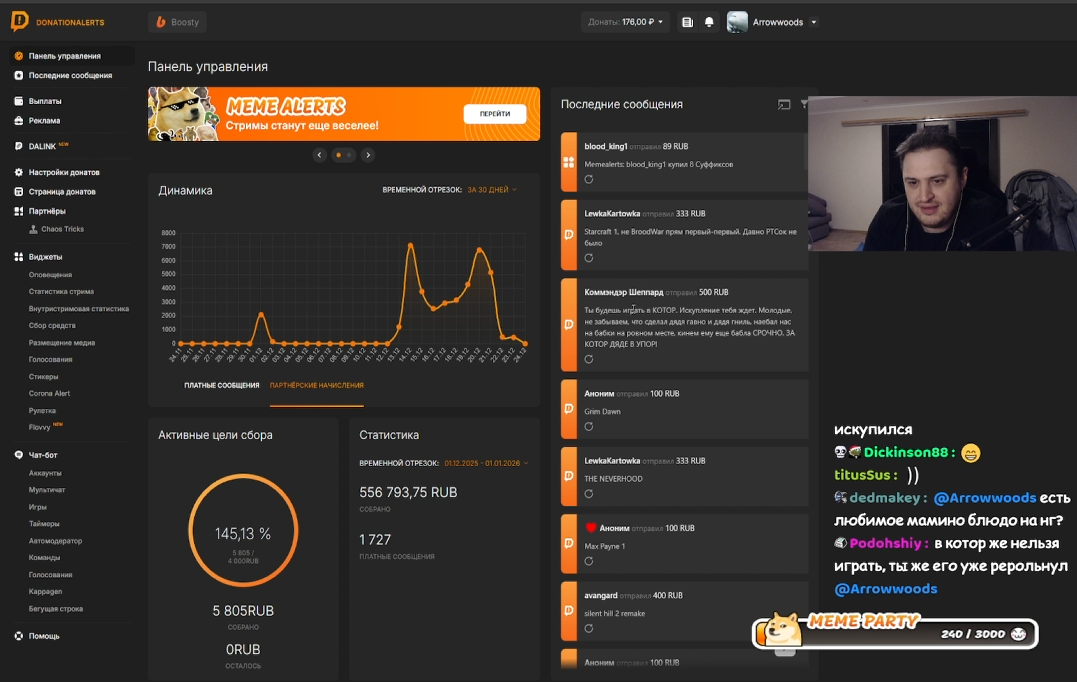
Task: Open the Партнёры section
Action: click(x=47, y=211)
